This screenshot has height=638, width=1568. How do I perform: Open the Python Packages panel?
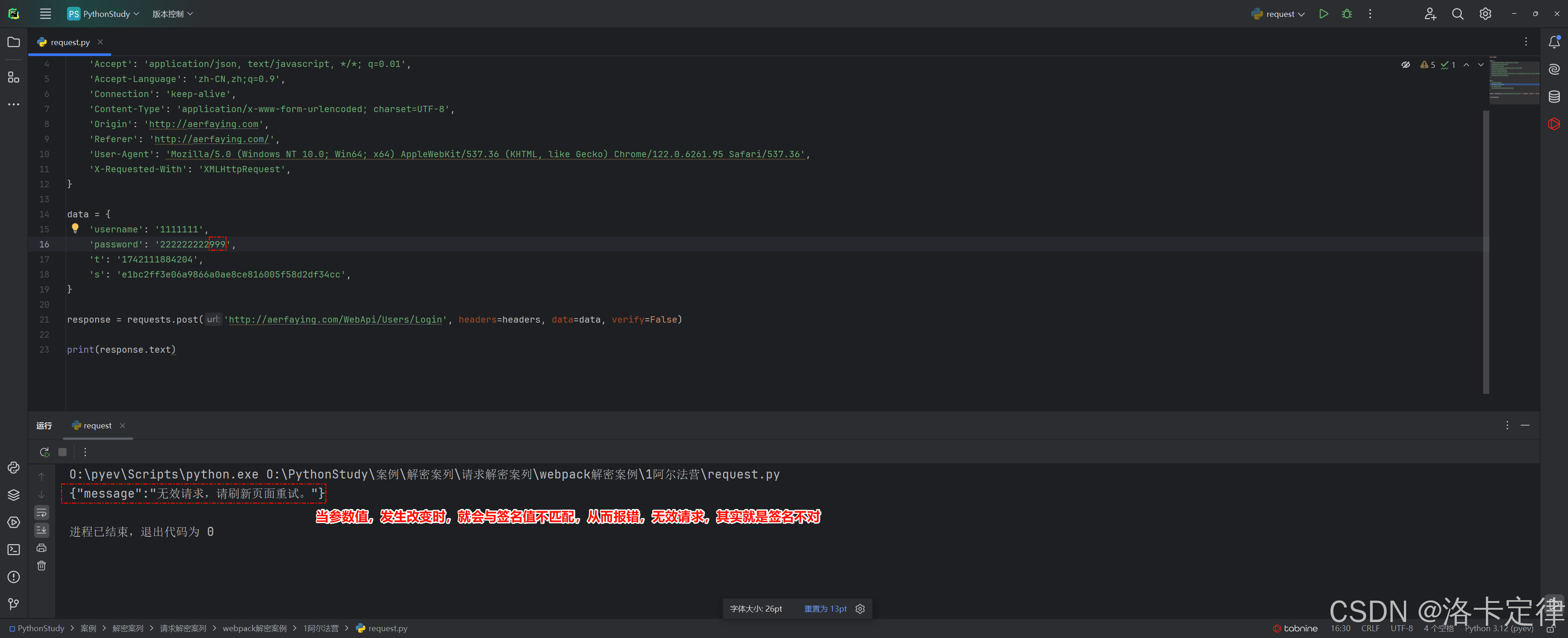coord(13,494)
